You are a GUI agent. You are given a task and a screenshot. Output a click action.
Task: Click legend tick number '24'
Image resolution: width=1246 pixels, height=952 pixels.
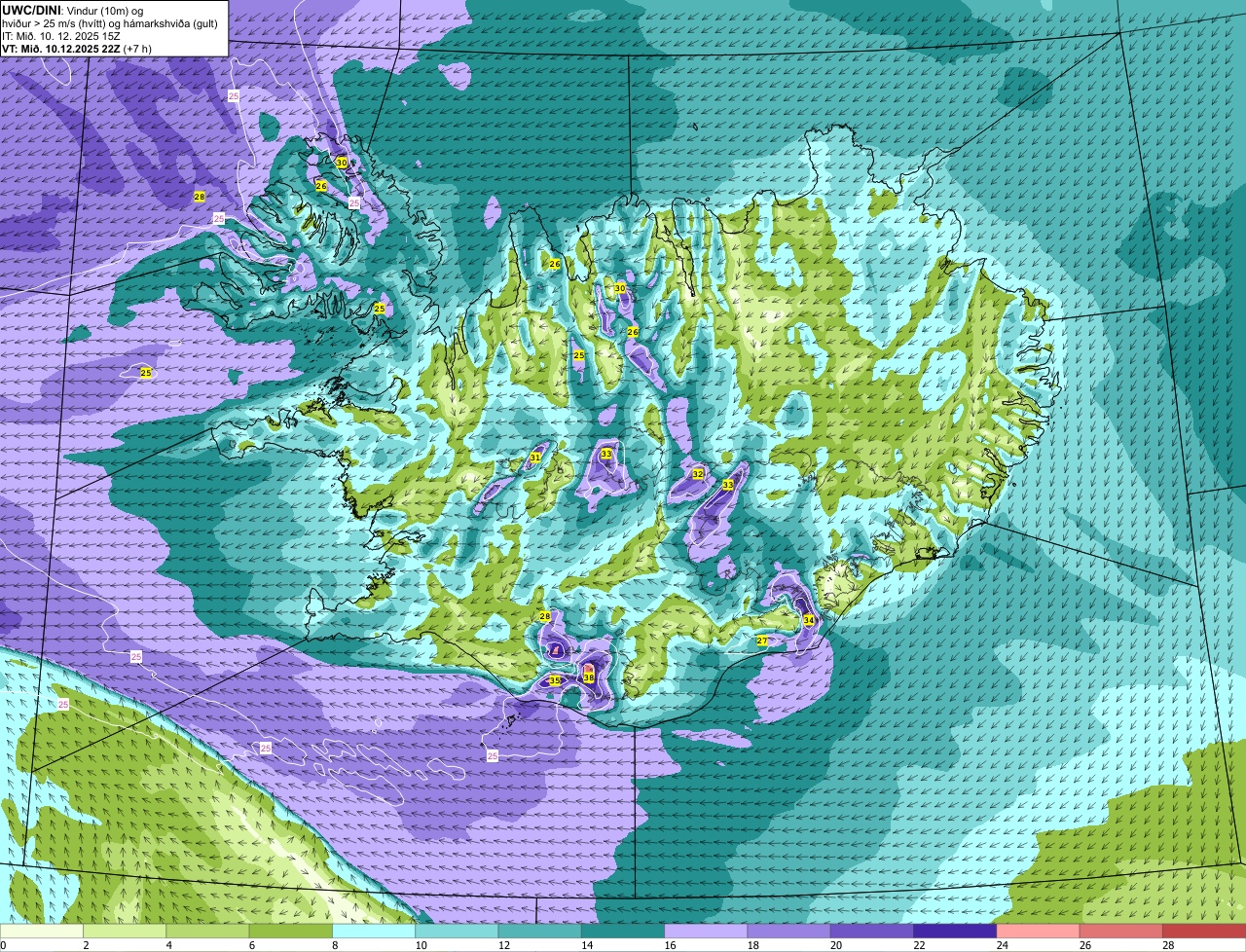click(1002, 944)
